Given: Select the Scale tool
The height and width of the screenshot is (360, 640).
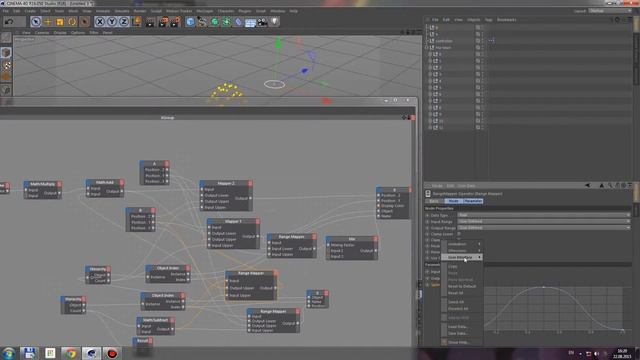Looking at the screenshot, I should [x=60, y=22].
